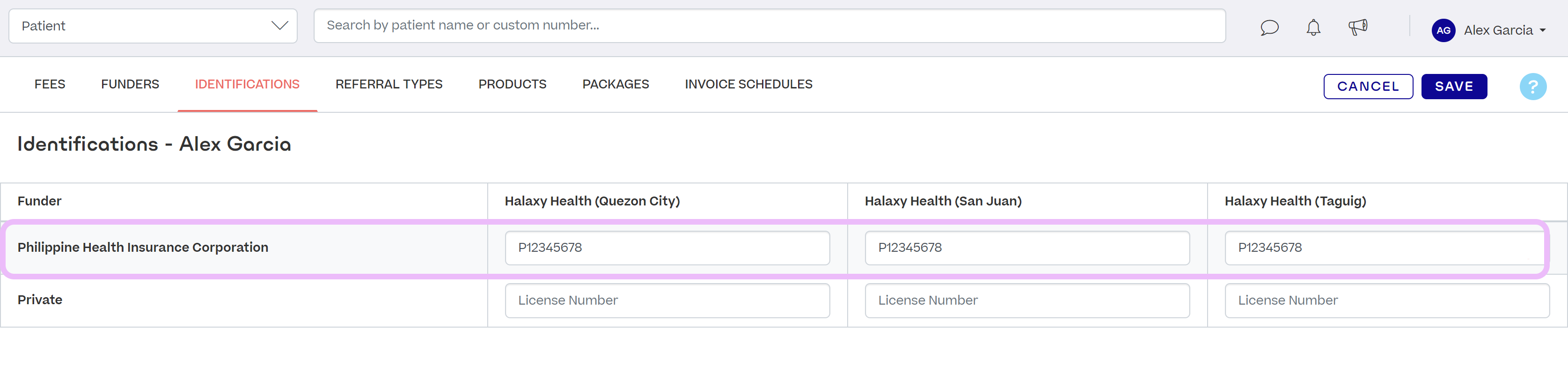The height and width of the screenshot is (380, 1568).
Task: Open the announcements megaphone icon
Action: (1357, 28)
